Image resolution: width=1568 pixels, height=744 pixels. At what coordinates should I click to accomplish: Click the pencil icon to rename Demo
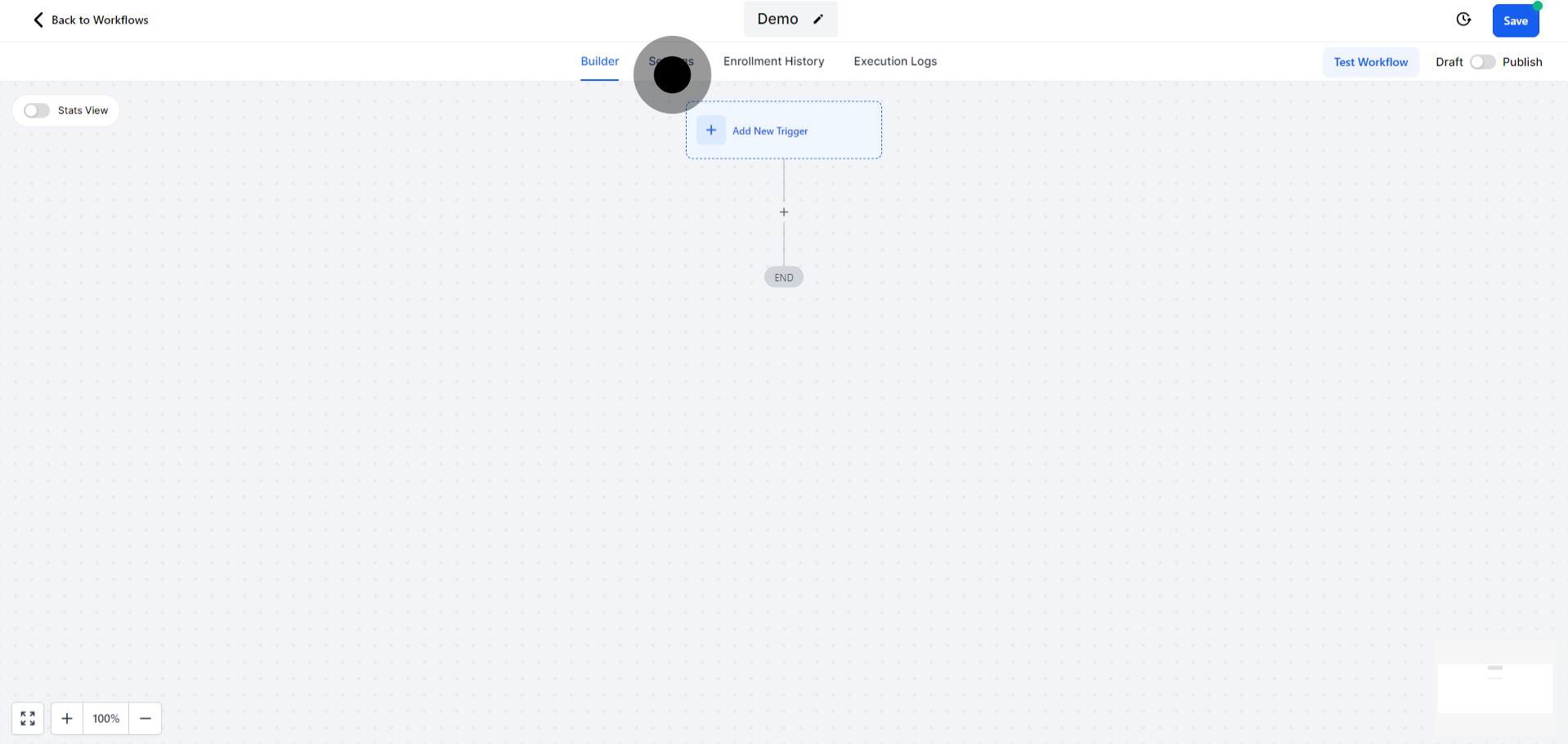(x=818, y=20)
